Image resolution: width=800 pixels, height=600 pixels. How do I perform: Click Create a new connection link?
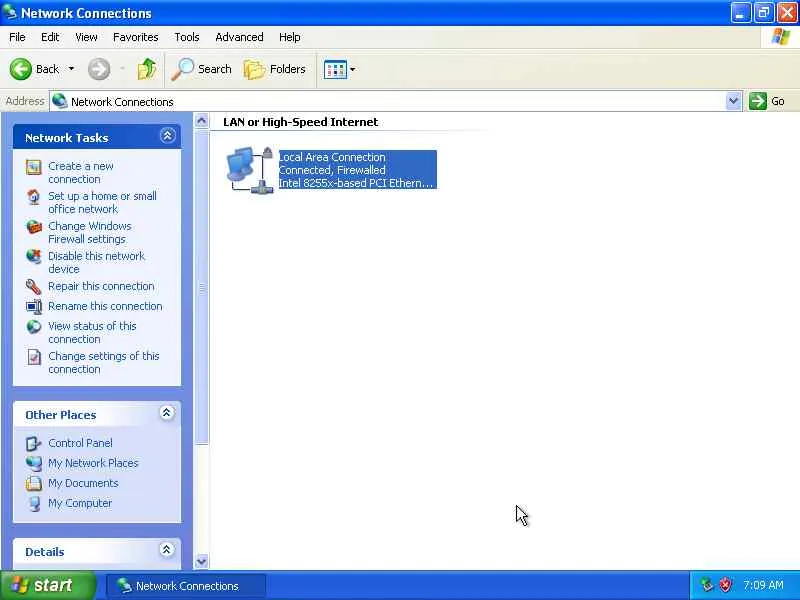[81, 172]
